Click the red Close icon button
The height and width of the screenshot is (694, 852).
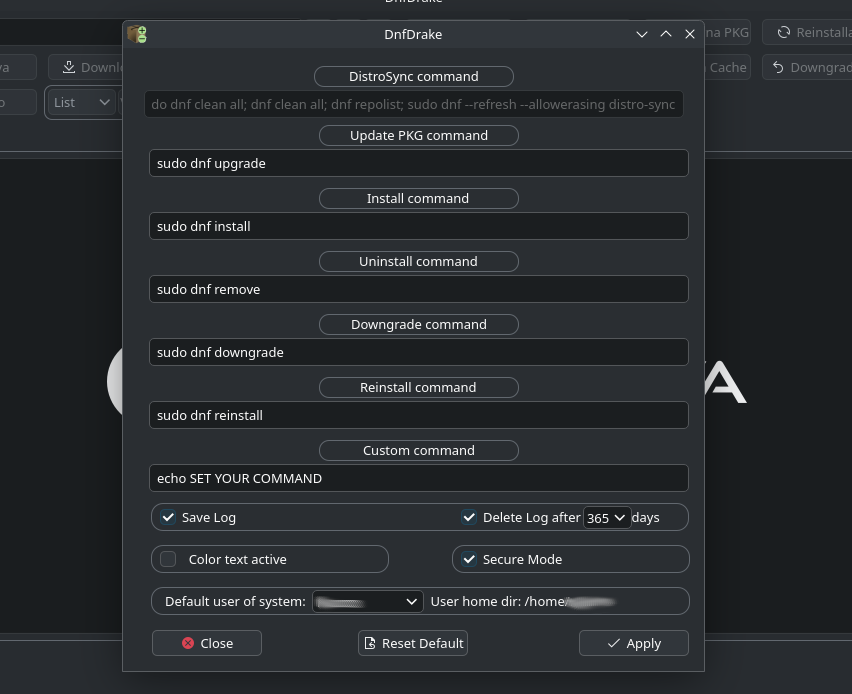click(188, 643)
